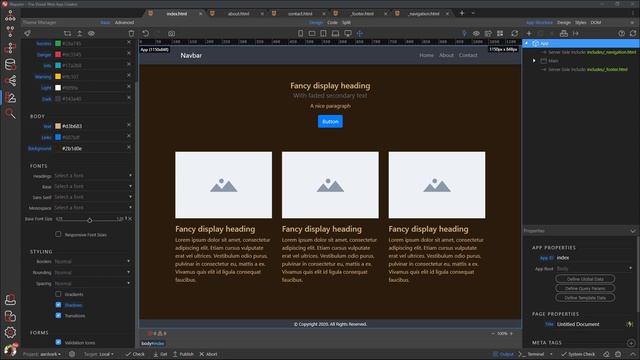This screenshot has height=360, width=640.
Task: Open the DOM tab in the right panel
Action: click(596, 22)
